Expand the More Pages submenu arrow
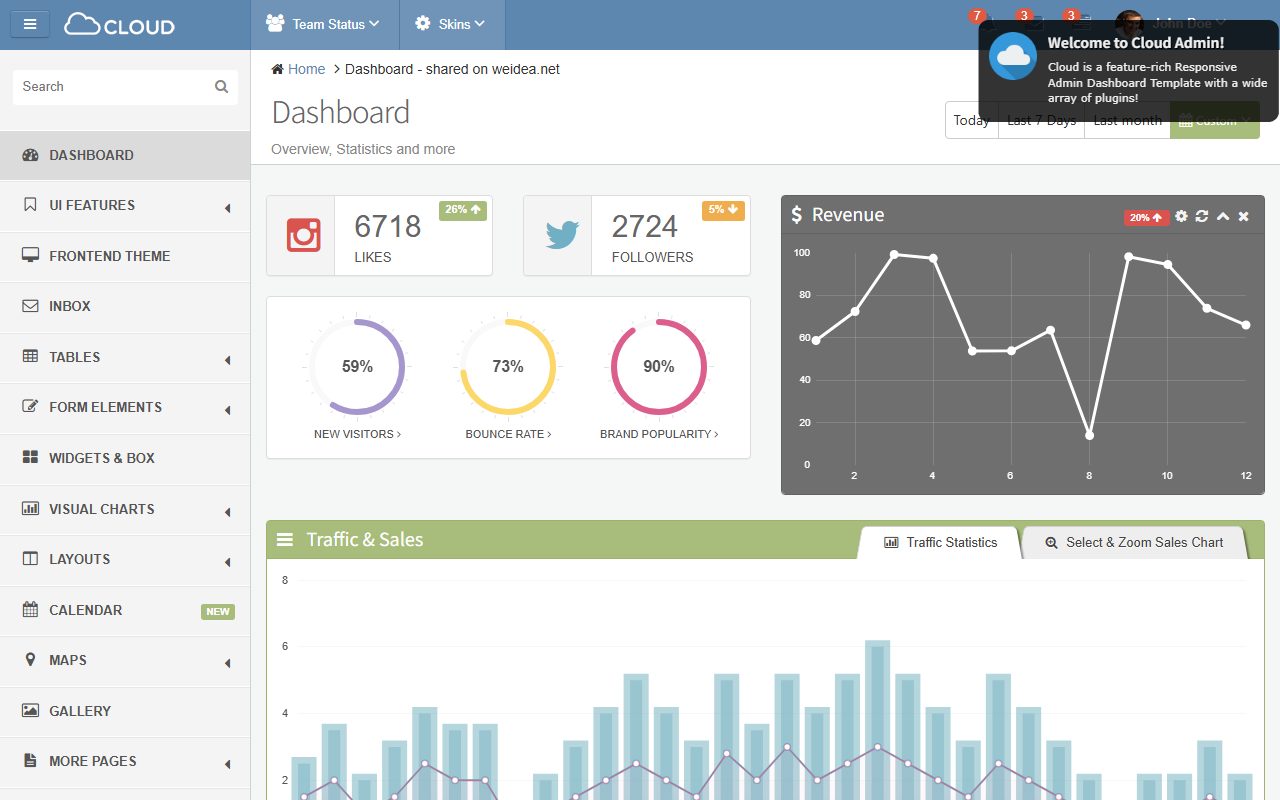The height and width of the screenshot is (800, 1280). (x=228, y=764)
